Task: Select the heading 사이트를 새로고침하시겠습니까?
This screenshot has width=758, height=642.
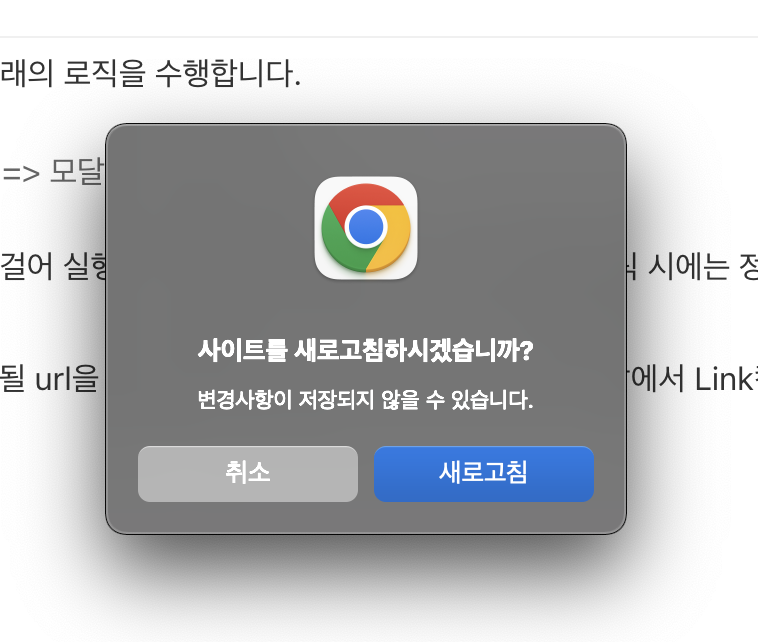Action: (x=365, y=350)
